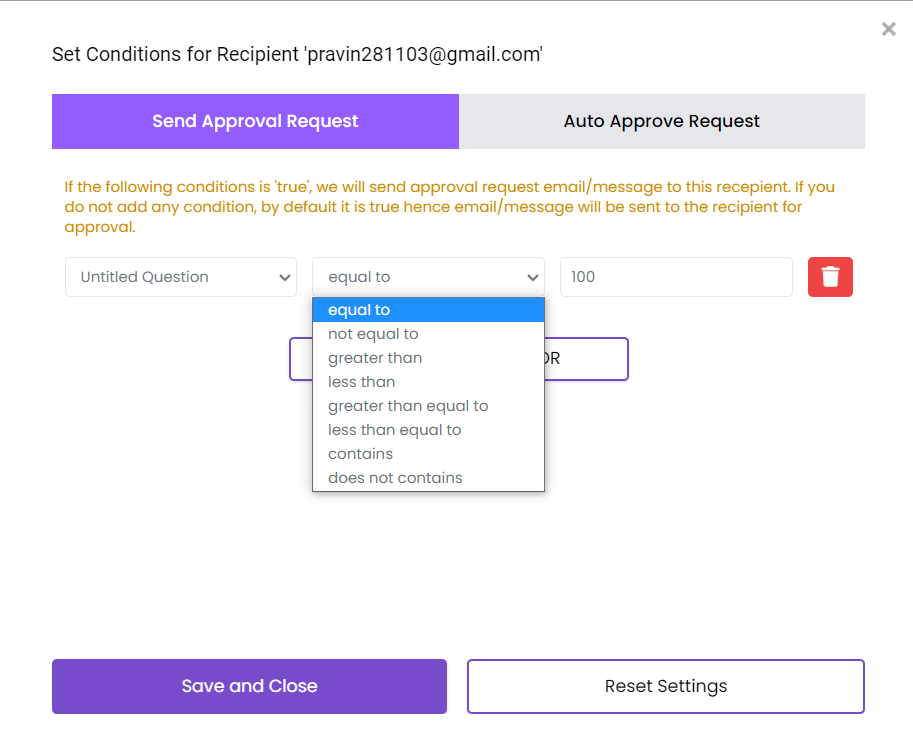Viewport: 913px width, 750px height.
Task: Switch to the Auto Approve Request tab
Action: 661,120
